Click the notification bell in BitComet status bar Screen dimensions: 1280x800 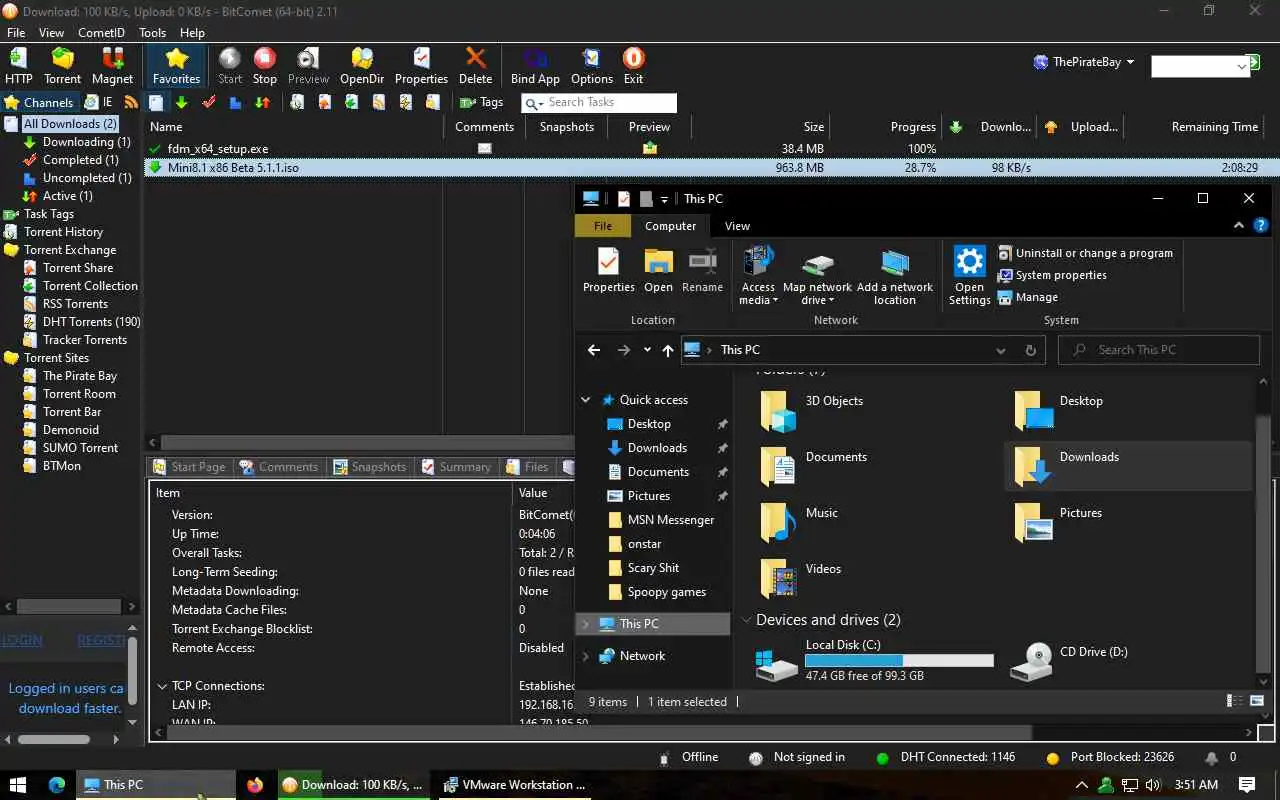click(1212, 758)
